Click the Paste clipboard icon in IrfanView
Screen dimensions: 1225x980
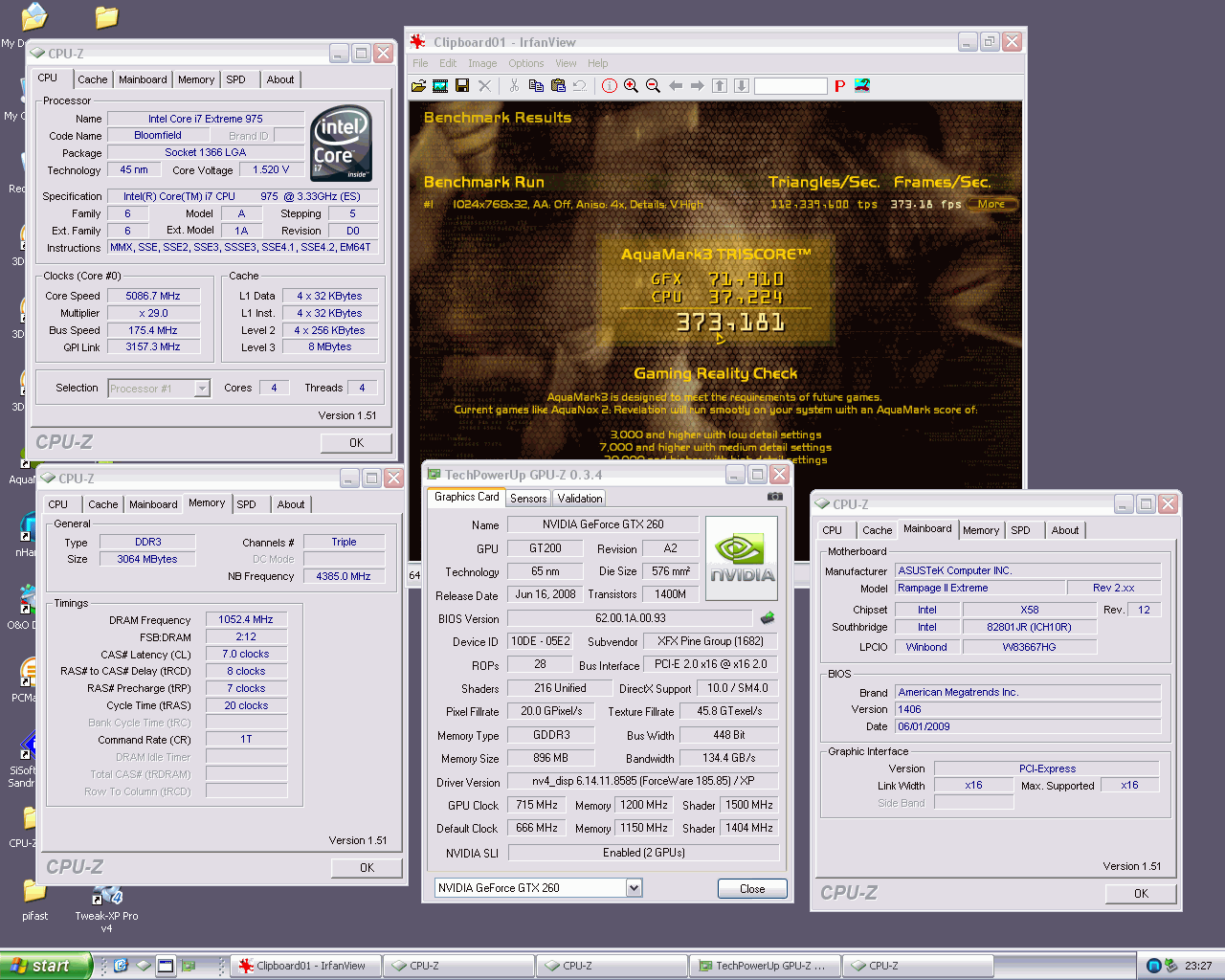558,86
